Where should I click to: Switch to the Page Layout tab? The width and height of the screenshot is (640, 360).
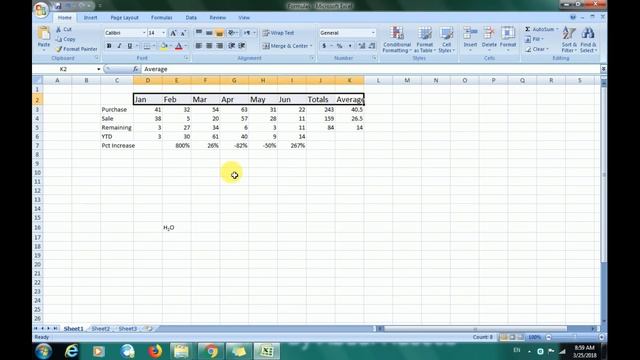(x=124, y=18)
